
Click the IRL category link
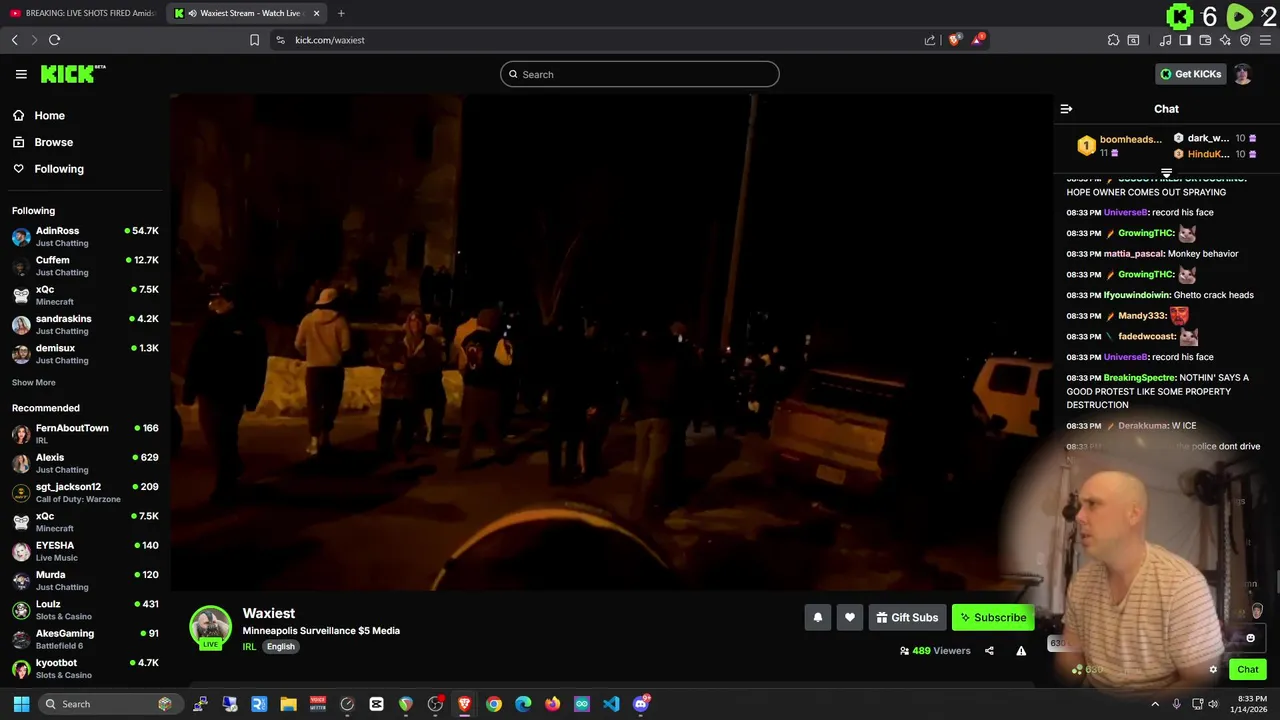point(249,647)
